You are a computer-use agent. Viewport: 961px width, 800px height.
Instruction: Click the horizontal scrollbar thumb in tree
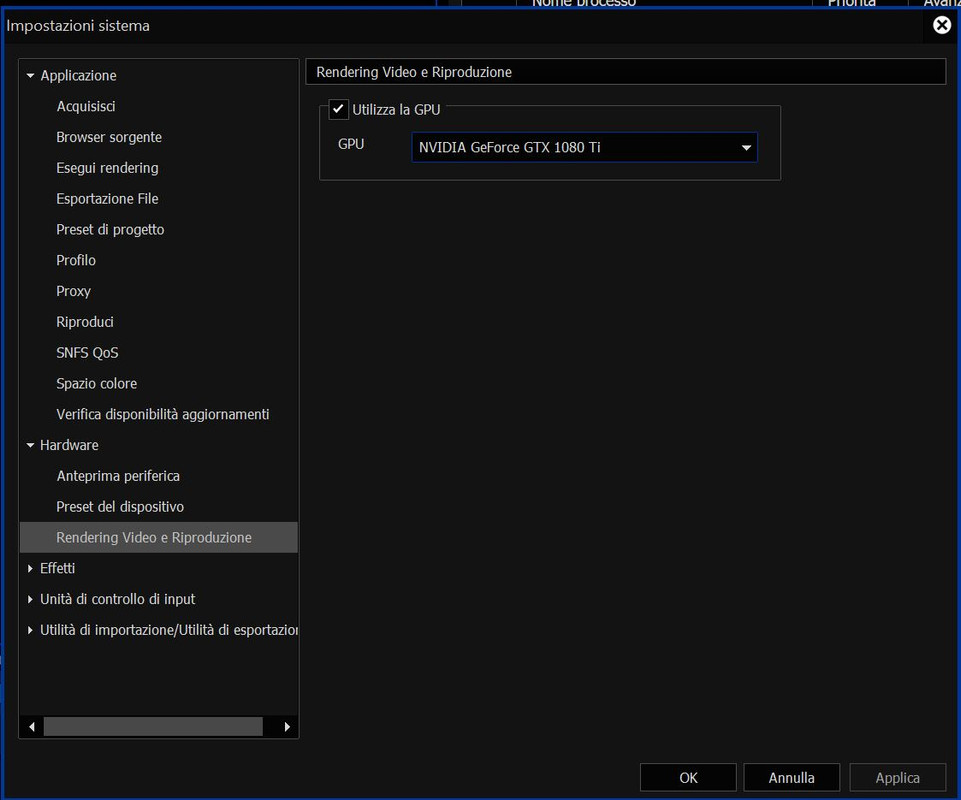click(153, 727)
